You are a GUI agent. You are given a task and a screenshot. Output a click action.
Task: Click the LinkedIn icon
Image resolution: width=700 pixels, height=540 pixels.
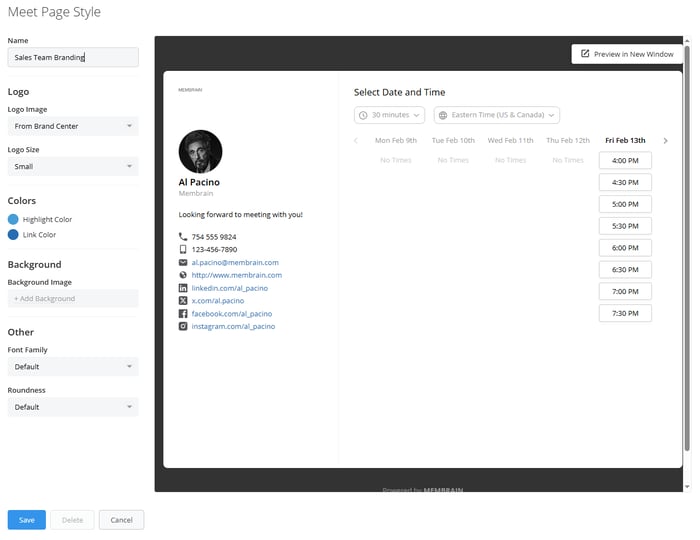click(x=183, y=288)
